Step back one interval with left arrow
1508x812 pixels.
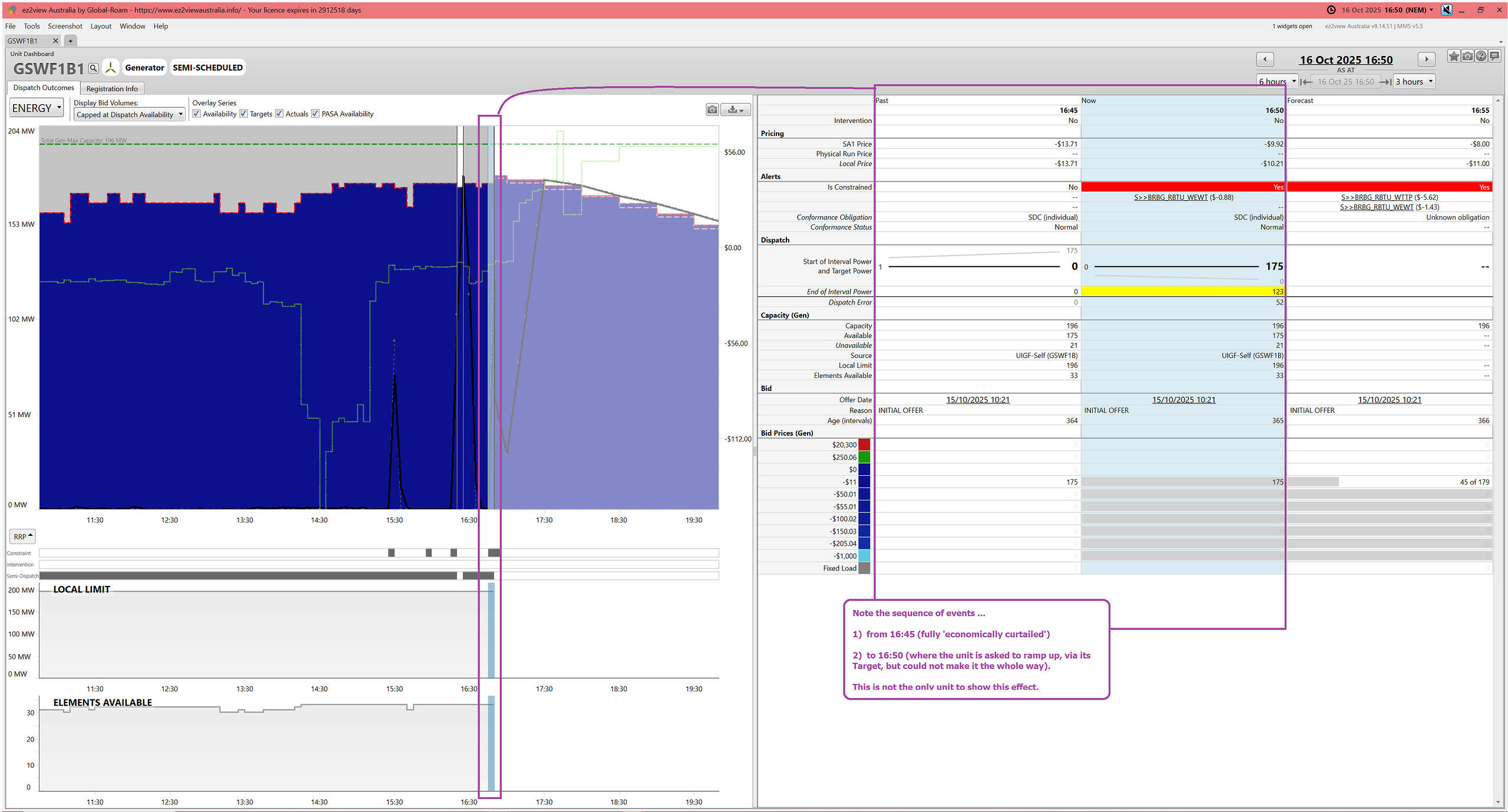(1265, 59)
